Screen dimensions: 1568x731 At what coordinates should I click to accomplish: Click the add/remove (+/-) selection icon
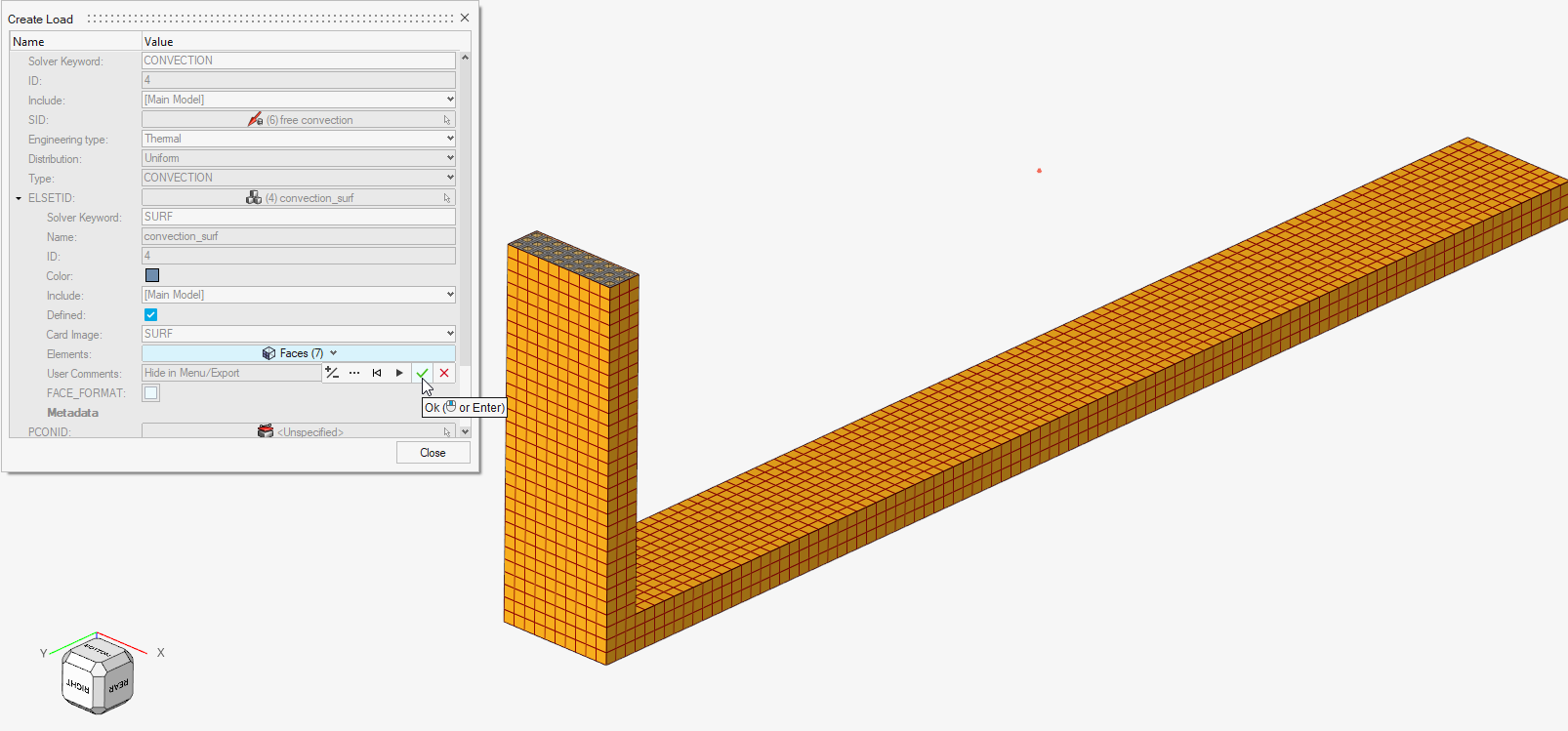[332, 373]
